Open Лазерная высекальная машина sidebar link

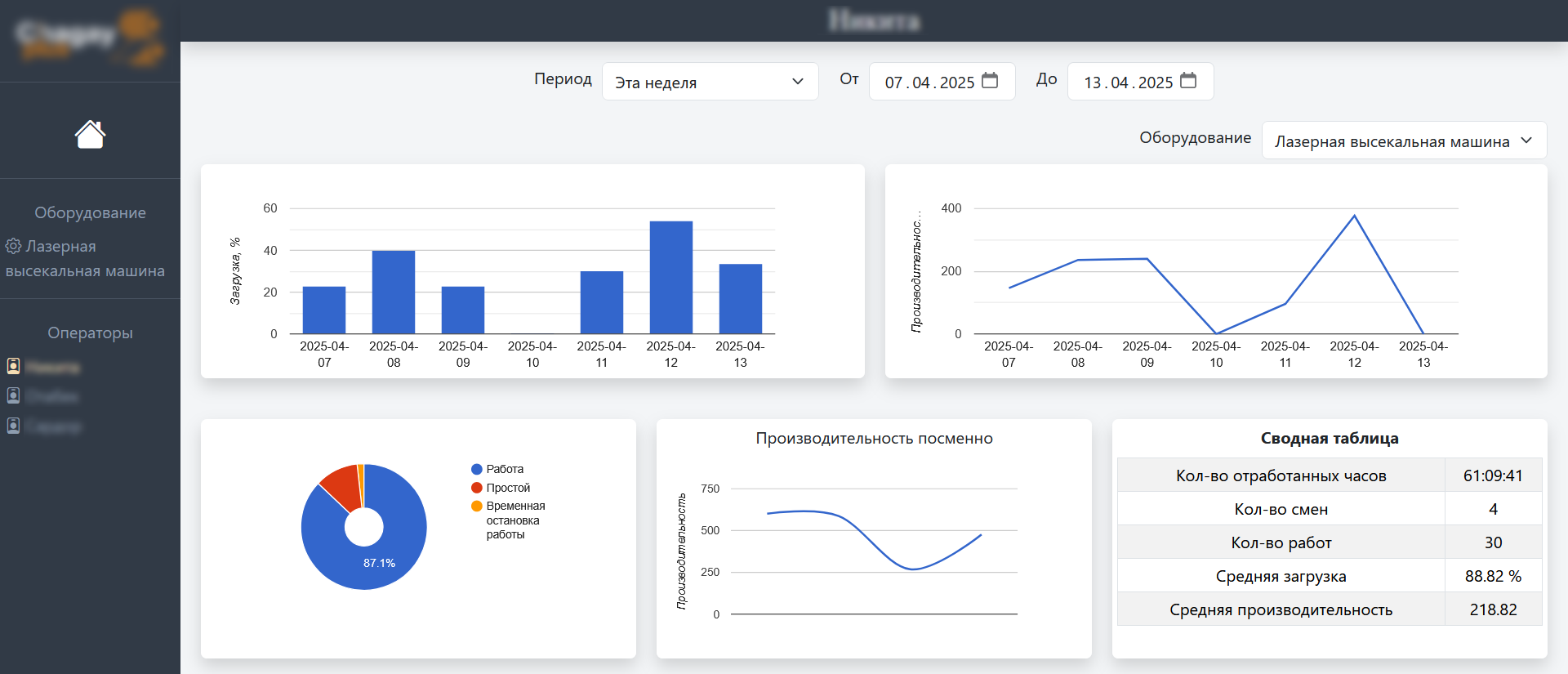tap(86, 258)
